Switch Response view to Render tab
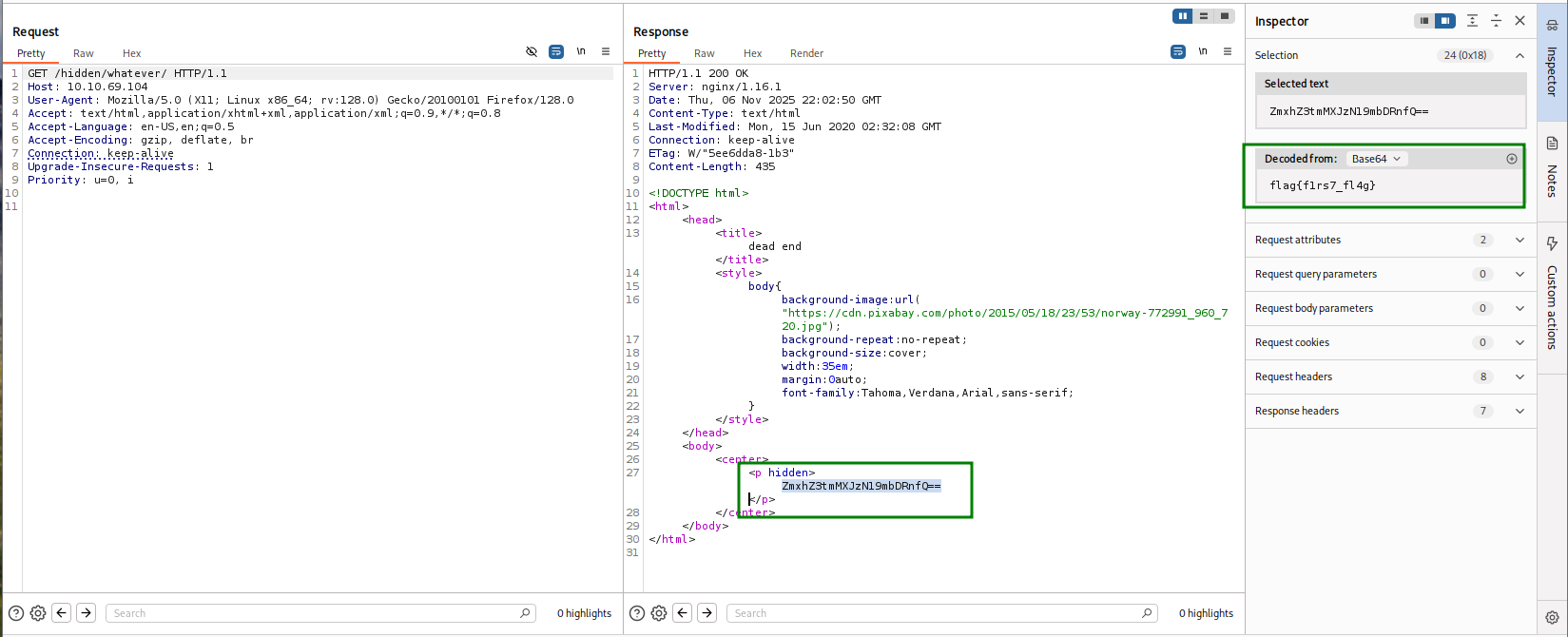The image size is (1568, 637). [806, 53]
